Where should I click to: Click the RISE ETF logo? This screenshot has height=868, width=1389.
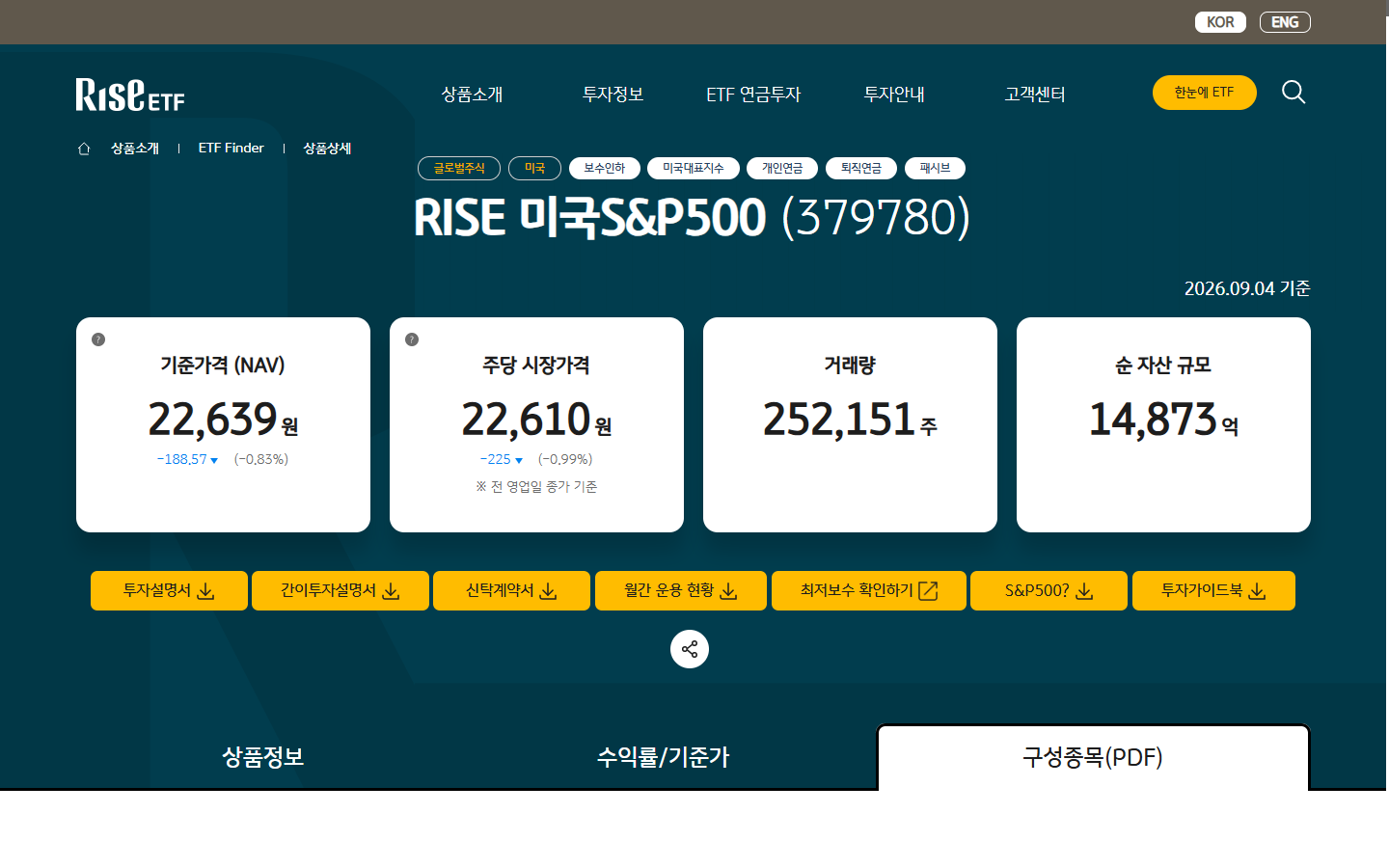pyautogui.click(x=130, y=95)
